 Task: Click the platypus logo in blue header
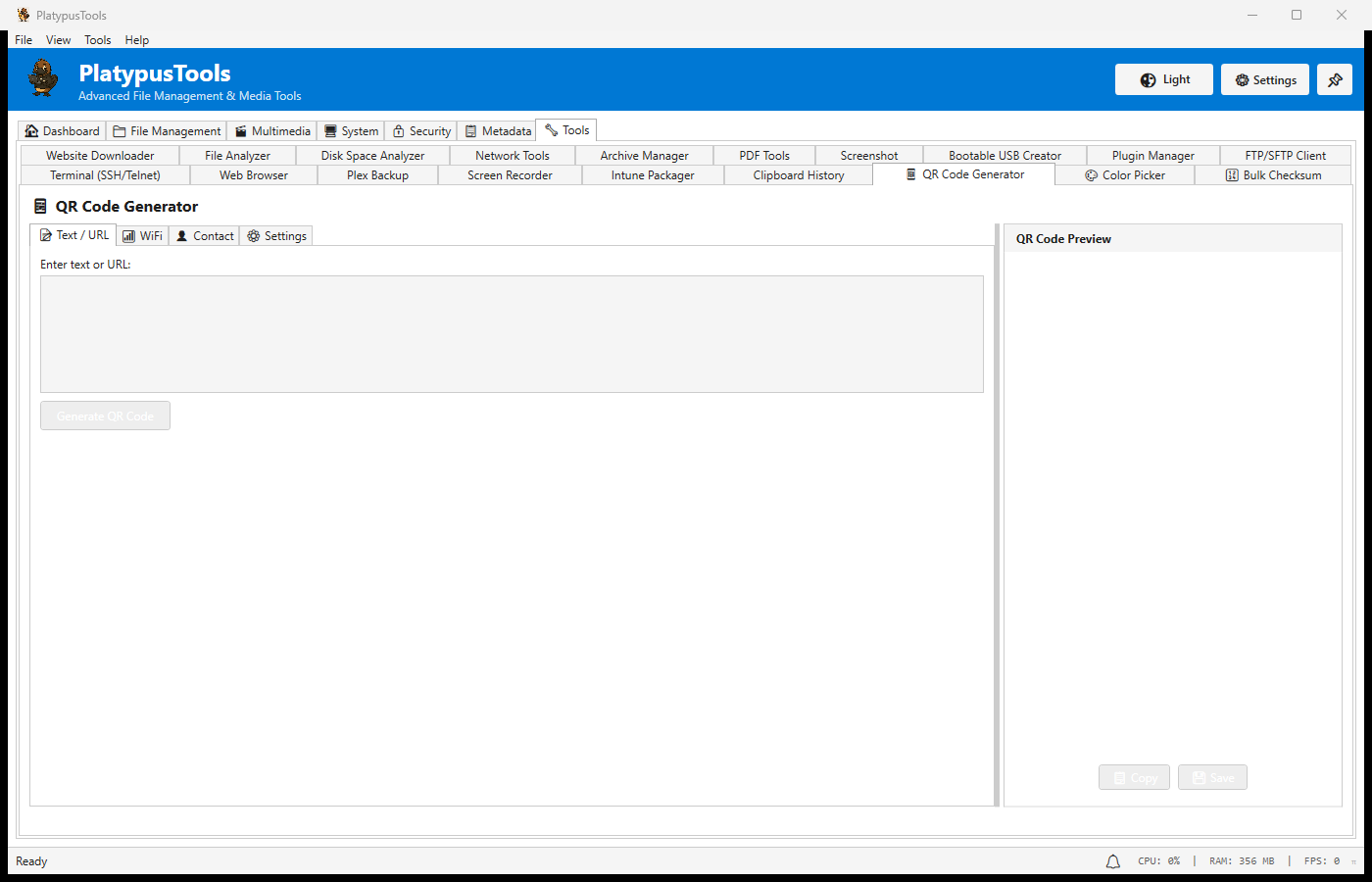point(43,78)
